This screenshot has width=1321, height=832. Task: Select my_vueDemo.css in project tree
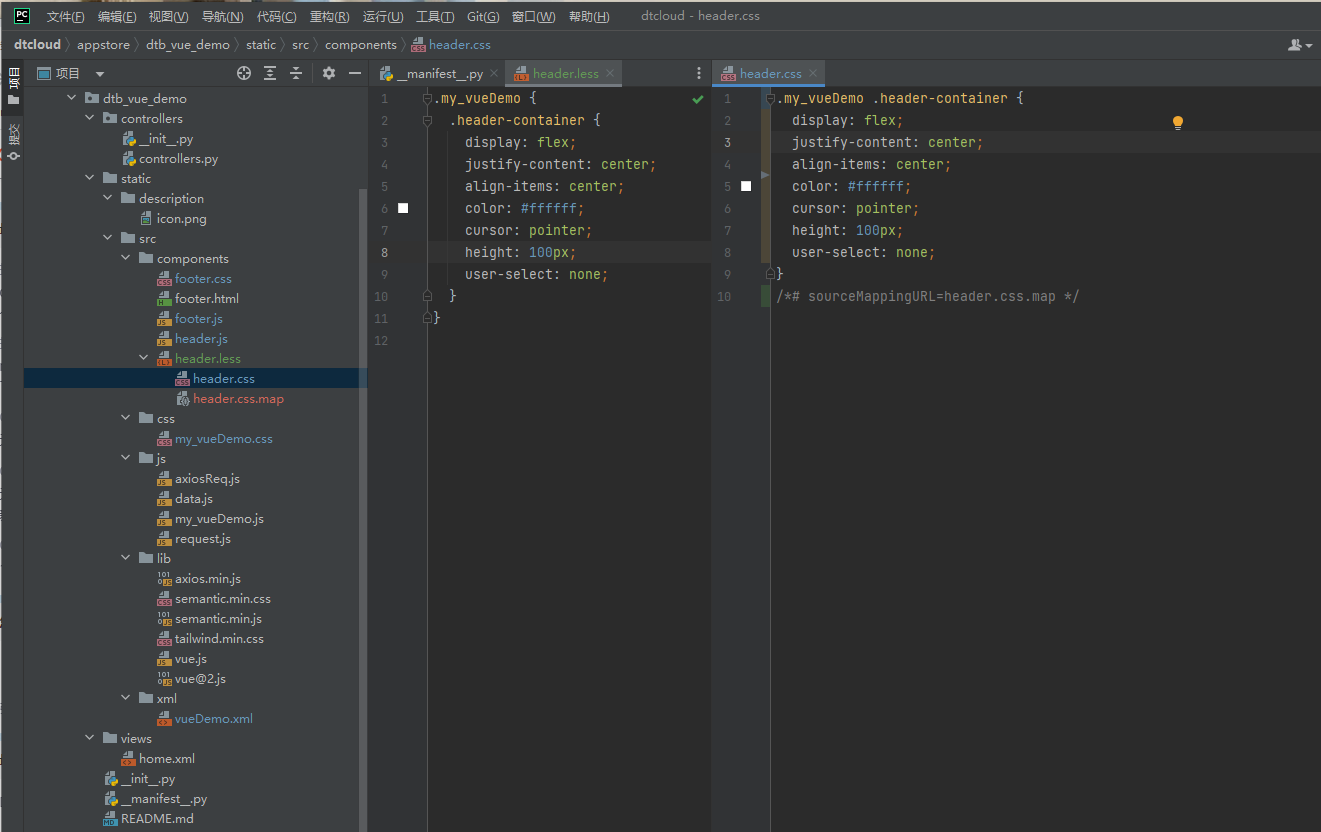point(223,438)
